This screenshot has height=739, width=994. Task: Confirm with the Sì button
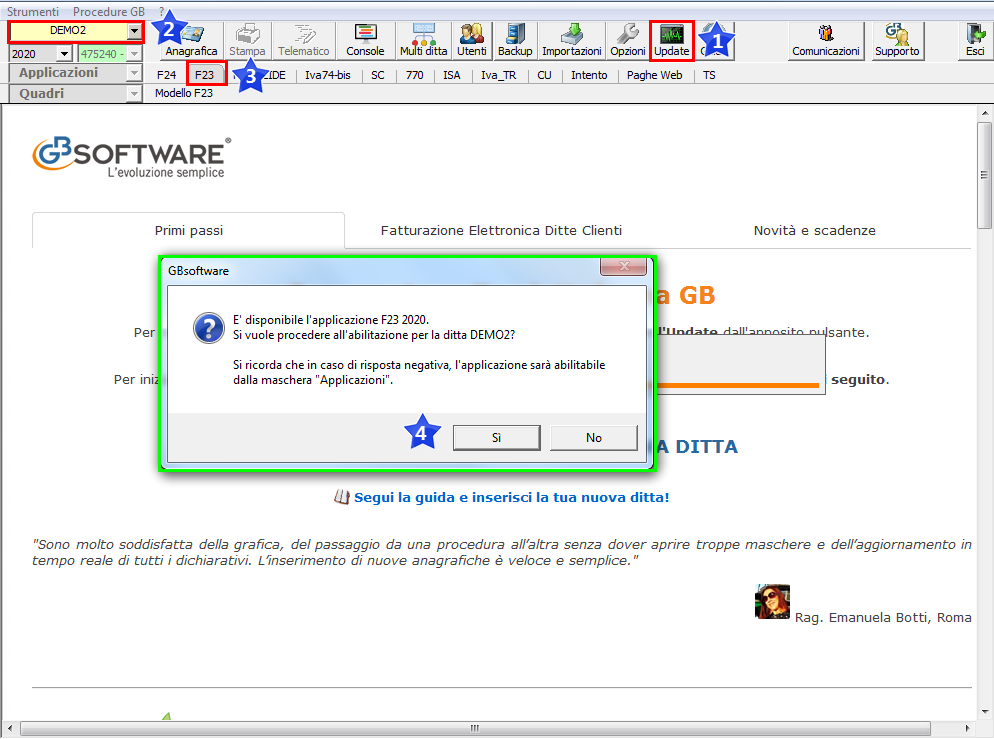pyautogui.click(x=496, y=438)
